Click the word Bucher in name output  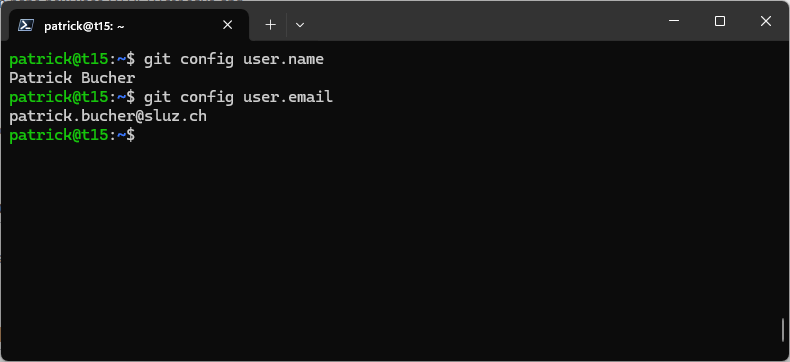(x=108, y=78)
